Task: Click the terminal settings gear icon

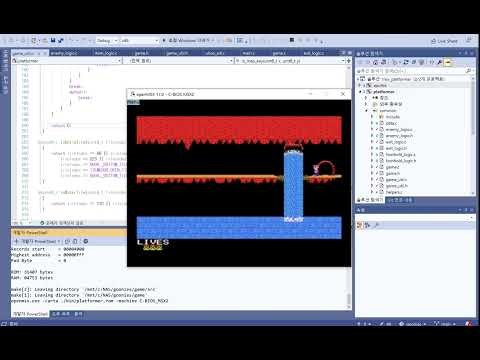Action: [x=86, y=241]
